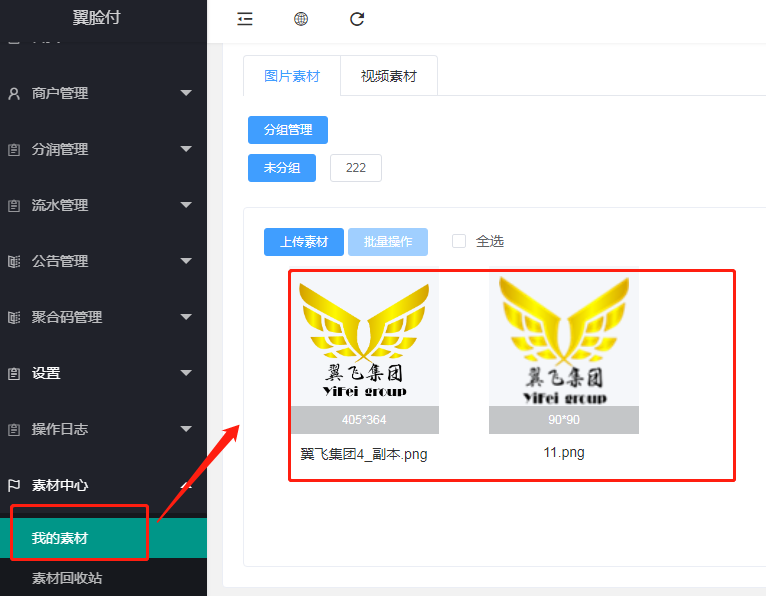Click the 批量操作 batch button
The height and width of the screenshot is (596, 766).
(x=388, y=242)
